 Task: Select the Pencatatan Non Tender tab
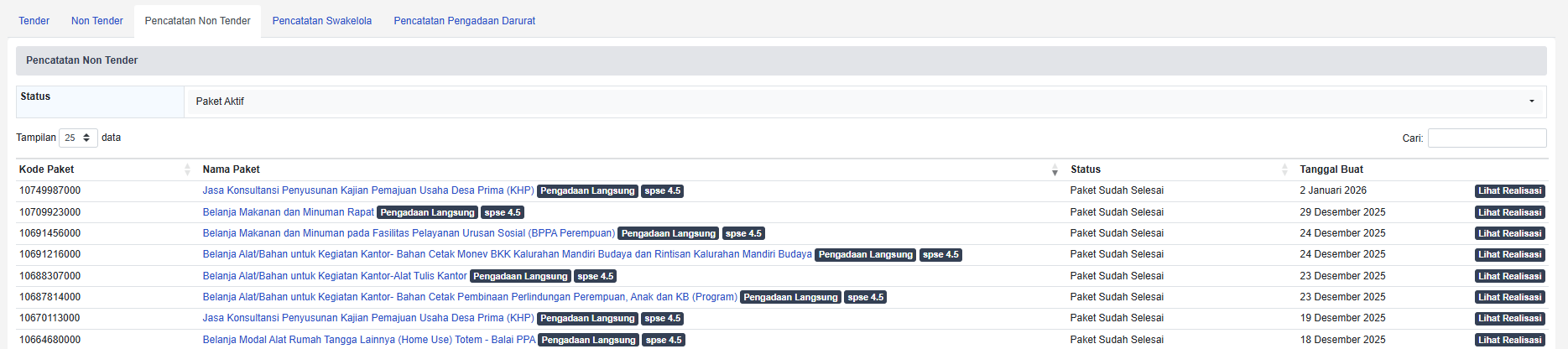tap(197, 21)
